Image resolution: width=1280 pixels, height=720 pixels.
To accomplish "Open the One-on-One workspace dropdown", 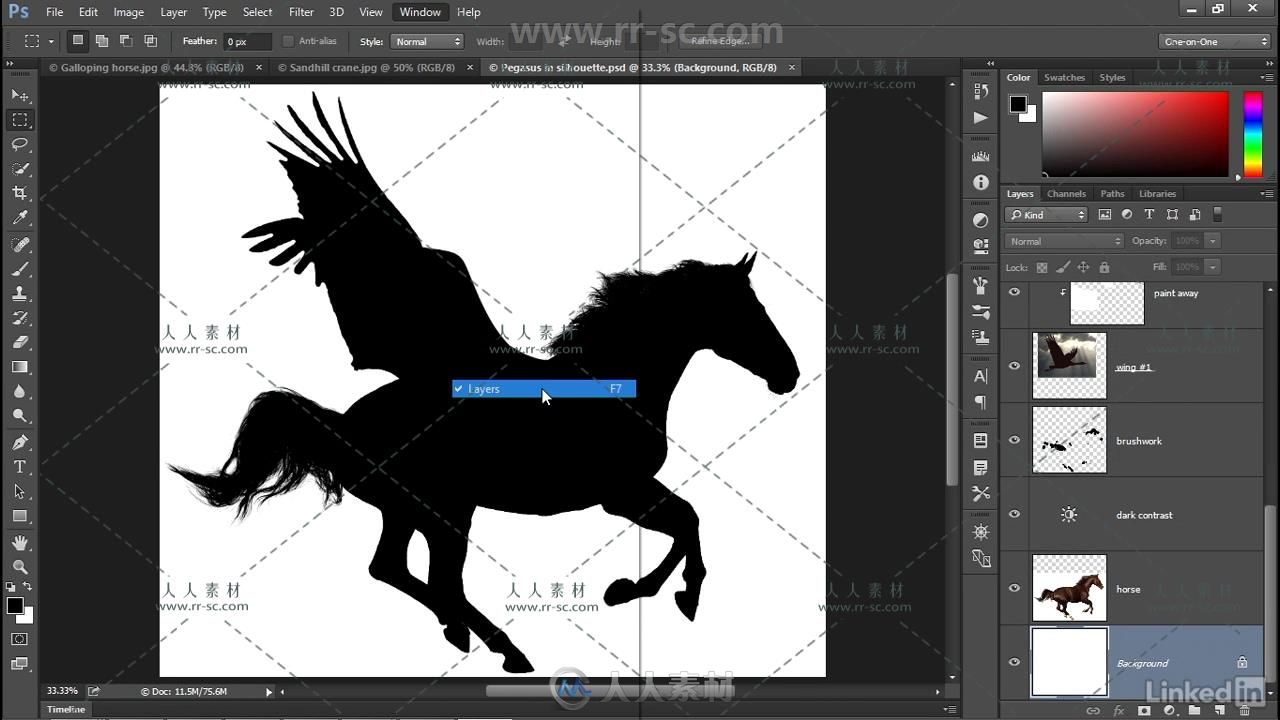I will [x=1215, y=41].
